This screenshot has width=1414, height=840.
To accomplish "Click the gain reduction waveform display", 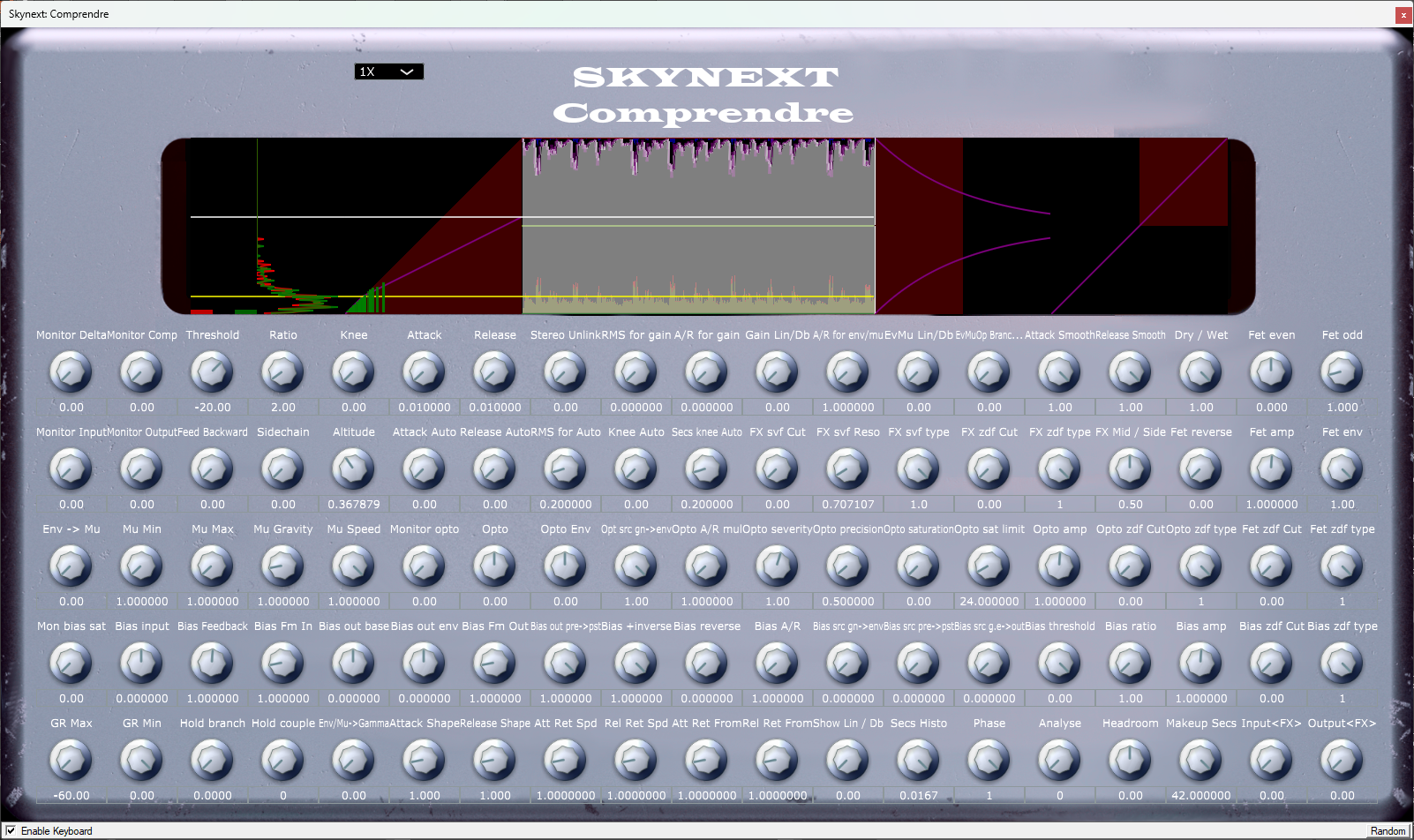I will [698, 226].
